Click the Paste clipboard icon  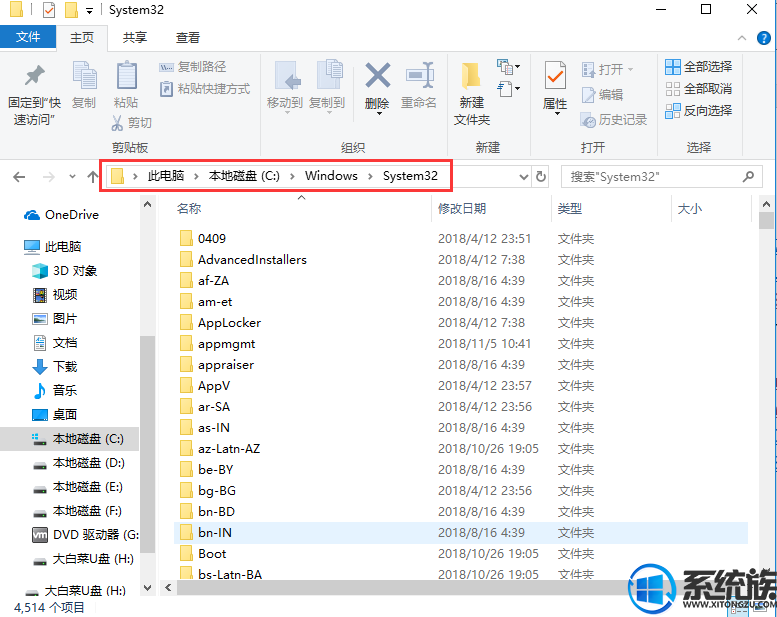pyautogui.click(x=126, y=76)
